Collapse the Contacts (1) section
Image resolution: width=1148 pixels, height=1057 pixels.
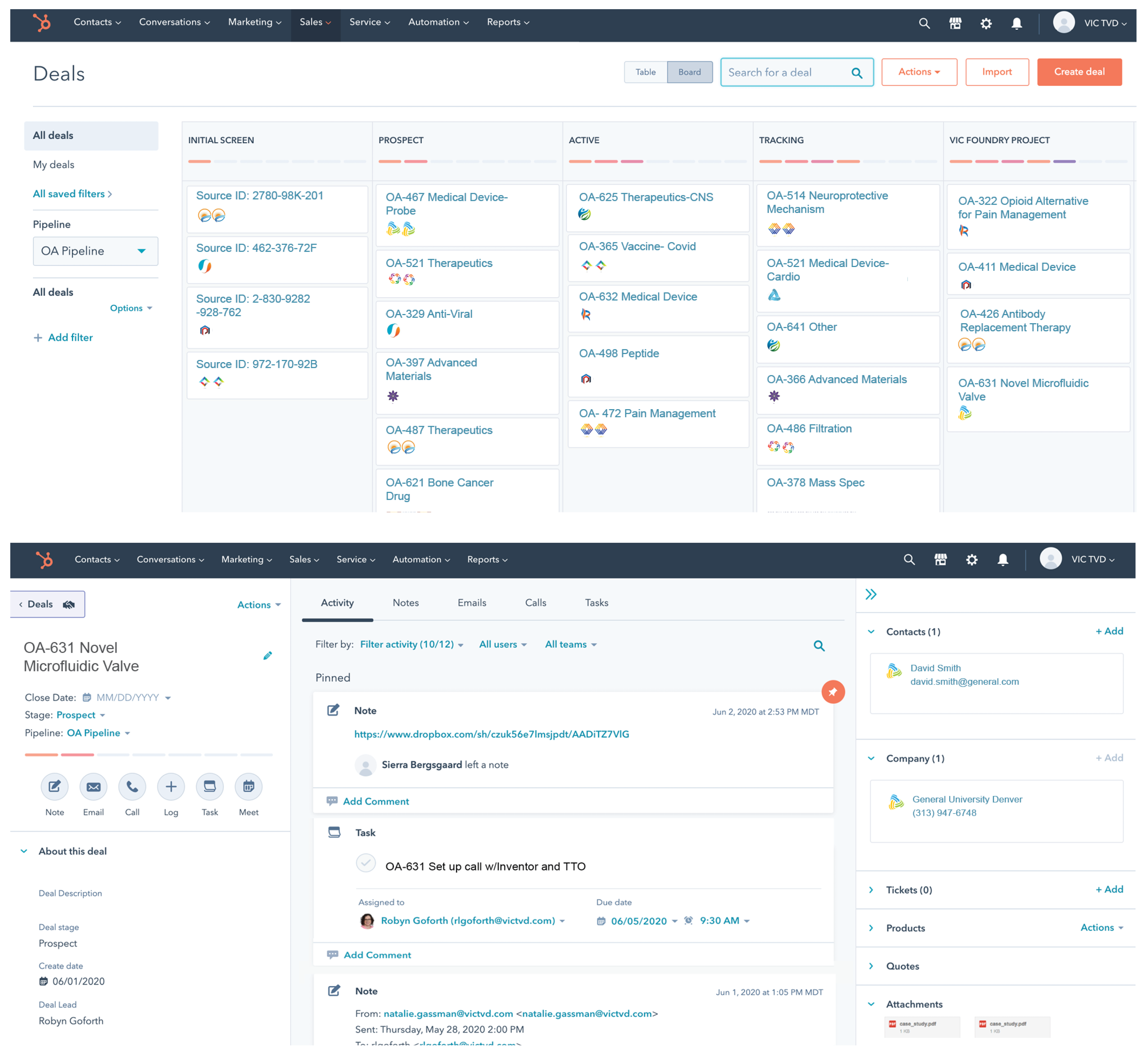pos(871,631)
